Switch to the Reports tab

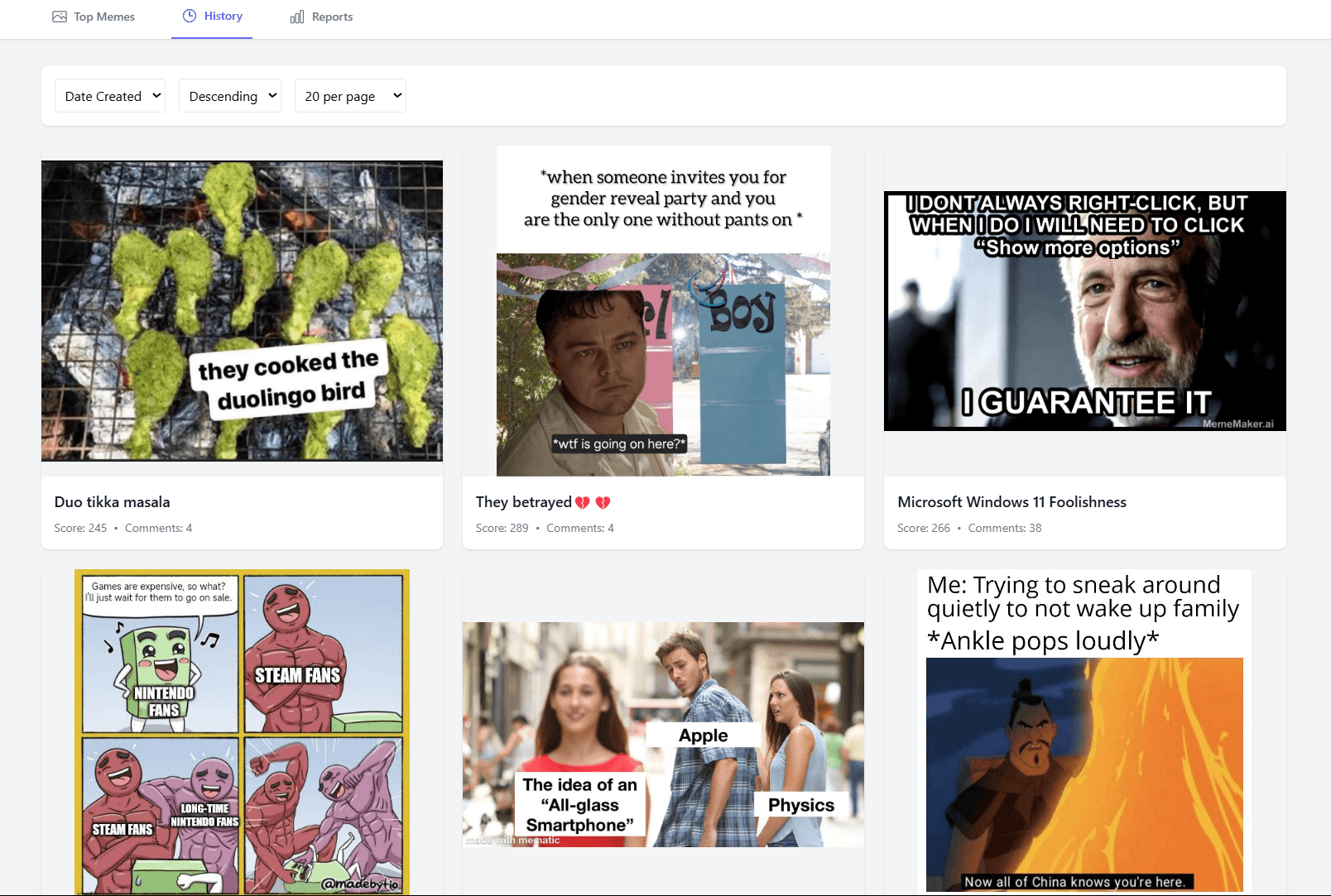(x=332, y=17)
